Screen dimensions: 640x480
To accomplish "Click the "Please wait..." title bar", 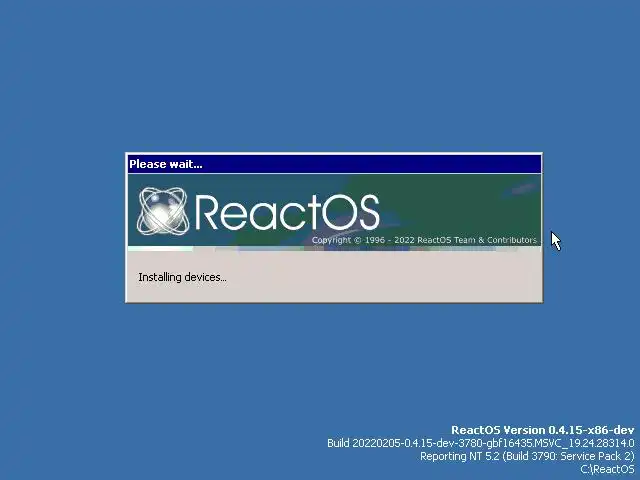I will click(334, 164).
